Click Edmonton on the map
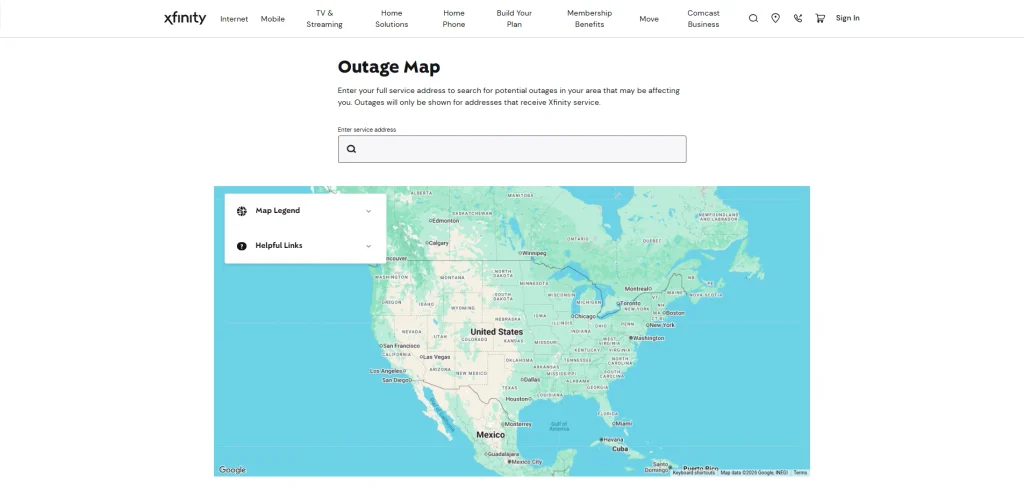 444,221
